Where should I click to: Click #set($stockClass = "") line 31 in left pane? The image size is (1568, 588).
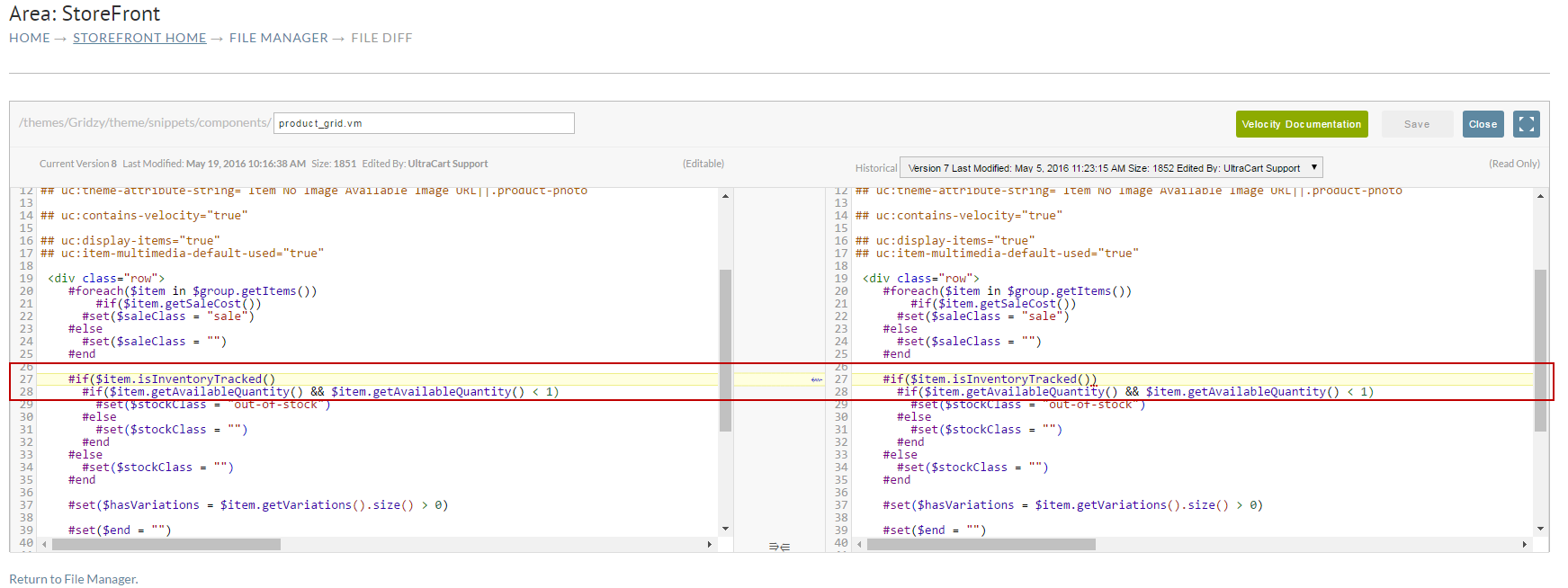tap(172, 430)
